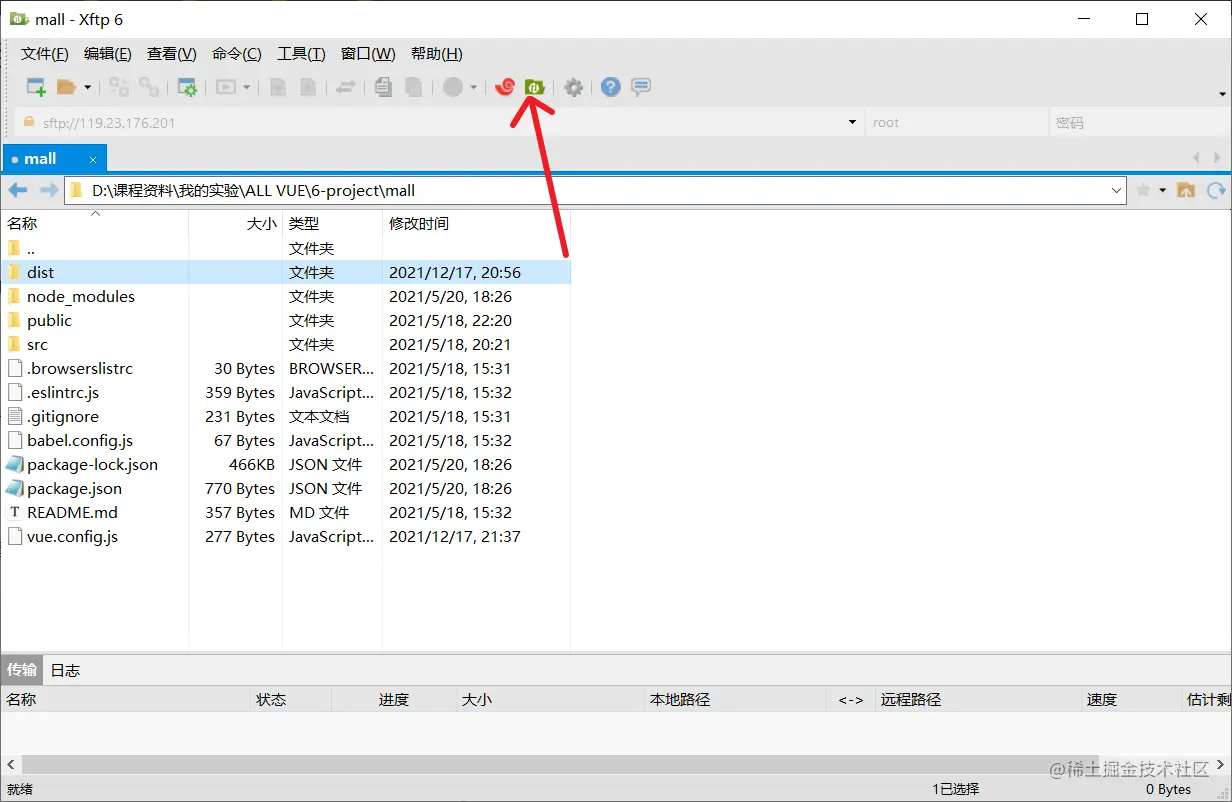Select the README.md file

point(285,512)
